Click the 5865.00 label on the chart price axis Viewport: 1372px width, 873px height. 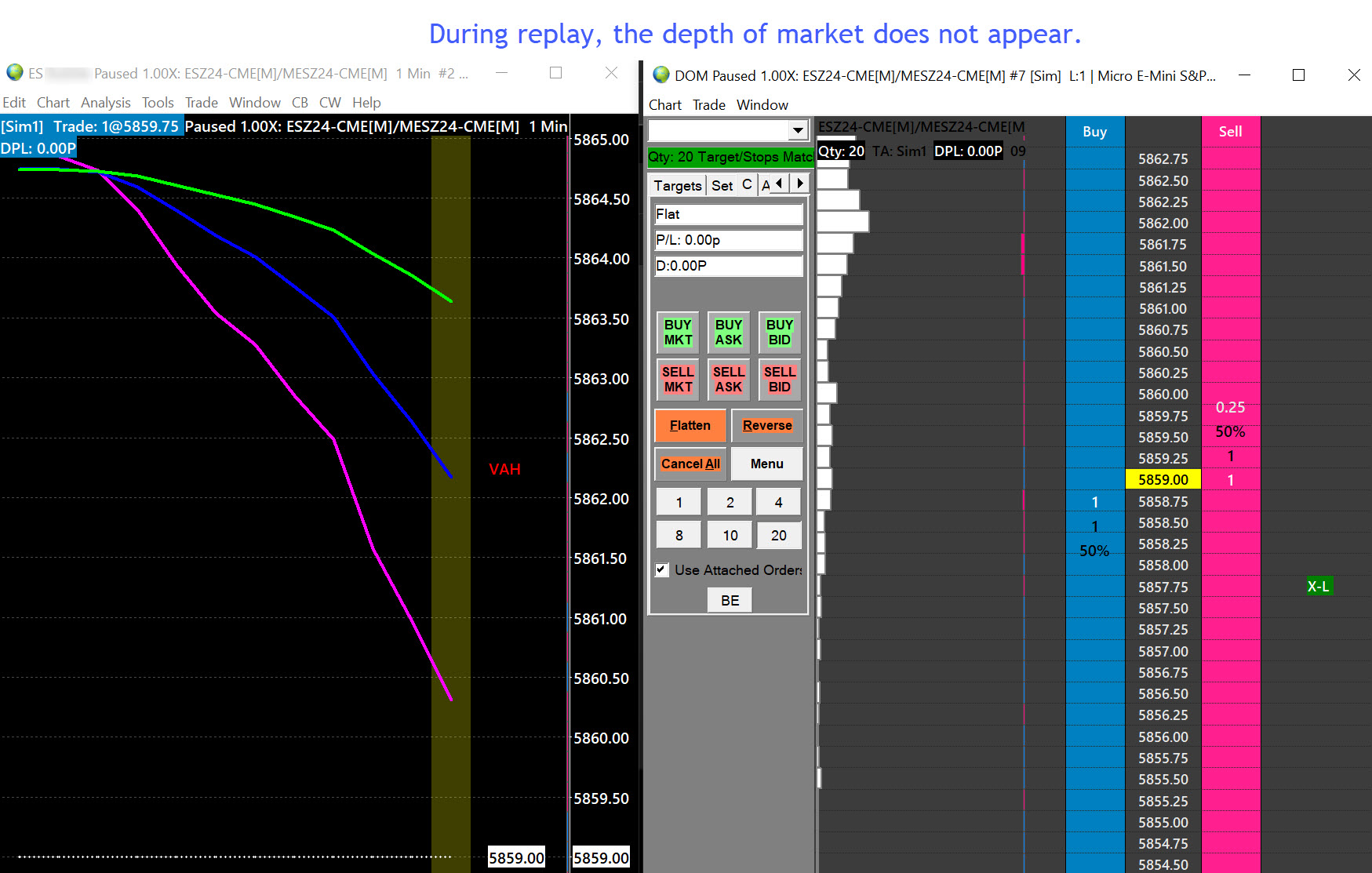(601, 140)
